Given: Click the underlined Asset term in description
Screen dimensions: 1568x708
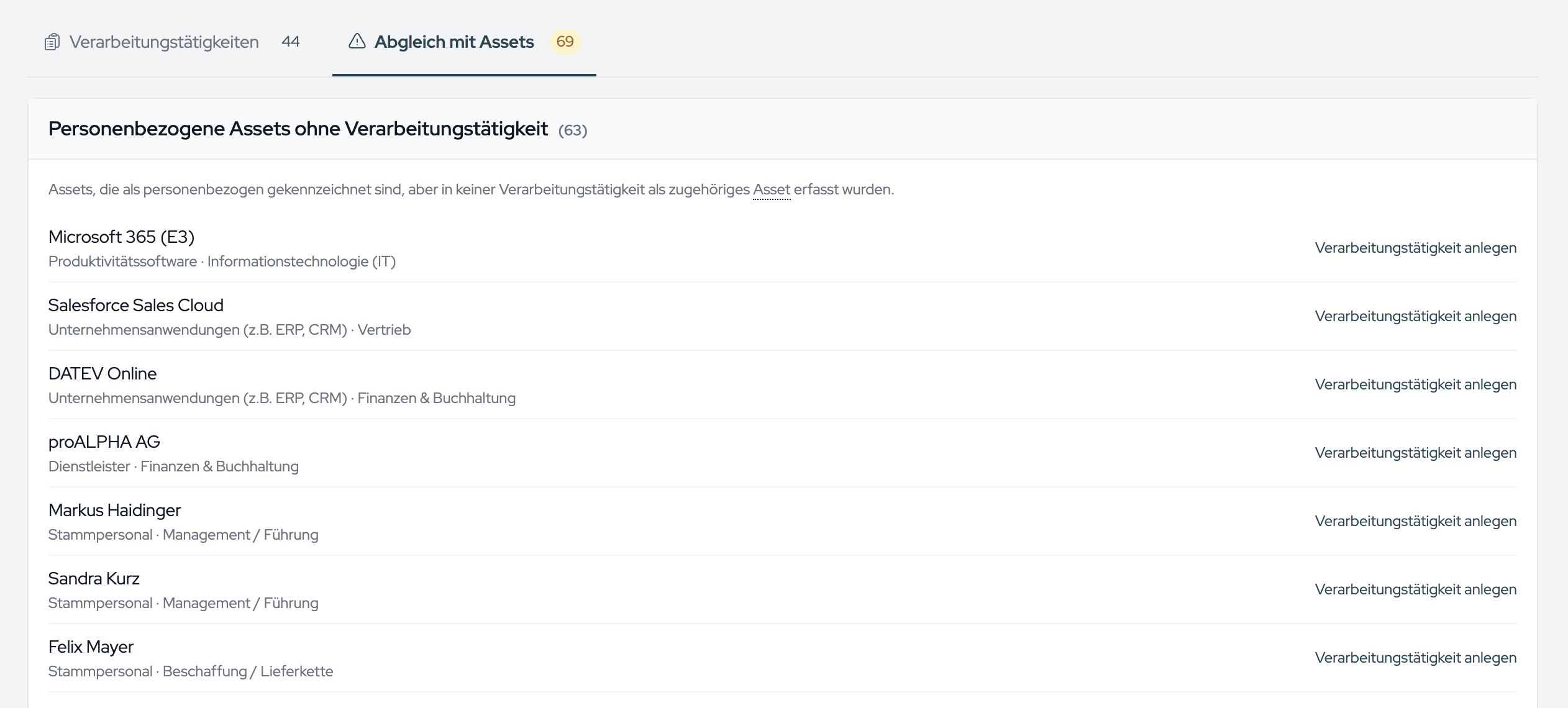Looking at the screenshot, I should 772,189.
